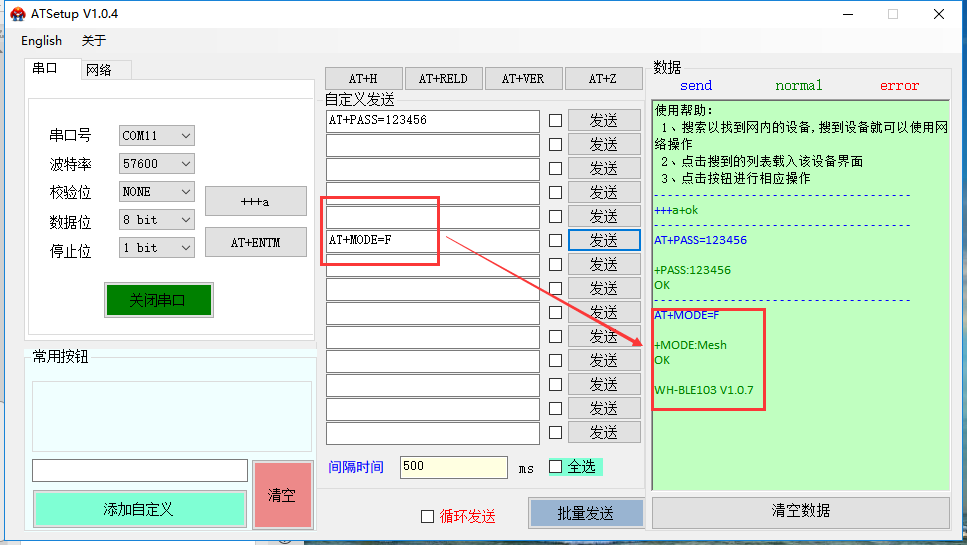967x545 pixels.
Task: Expand the 数据位 8 bit dropdown
Action: (x=157, y=219)
